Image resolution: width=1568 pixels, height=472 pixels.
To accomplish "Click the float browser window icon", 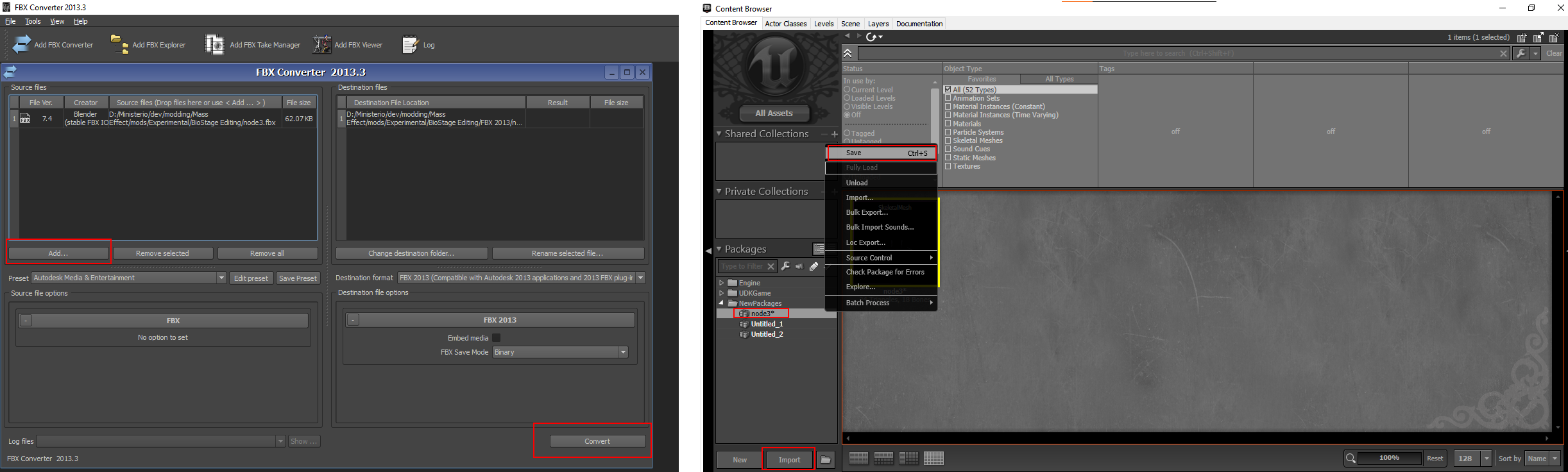I will 1538,38.
